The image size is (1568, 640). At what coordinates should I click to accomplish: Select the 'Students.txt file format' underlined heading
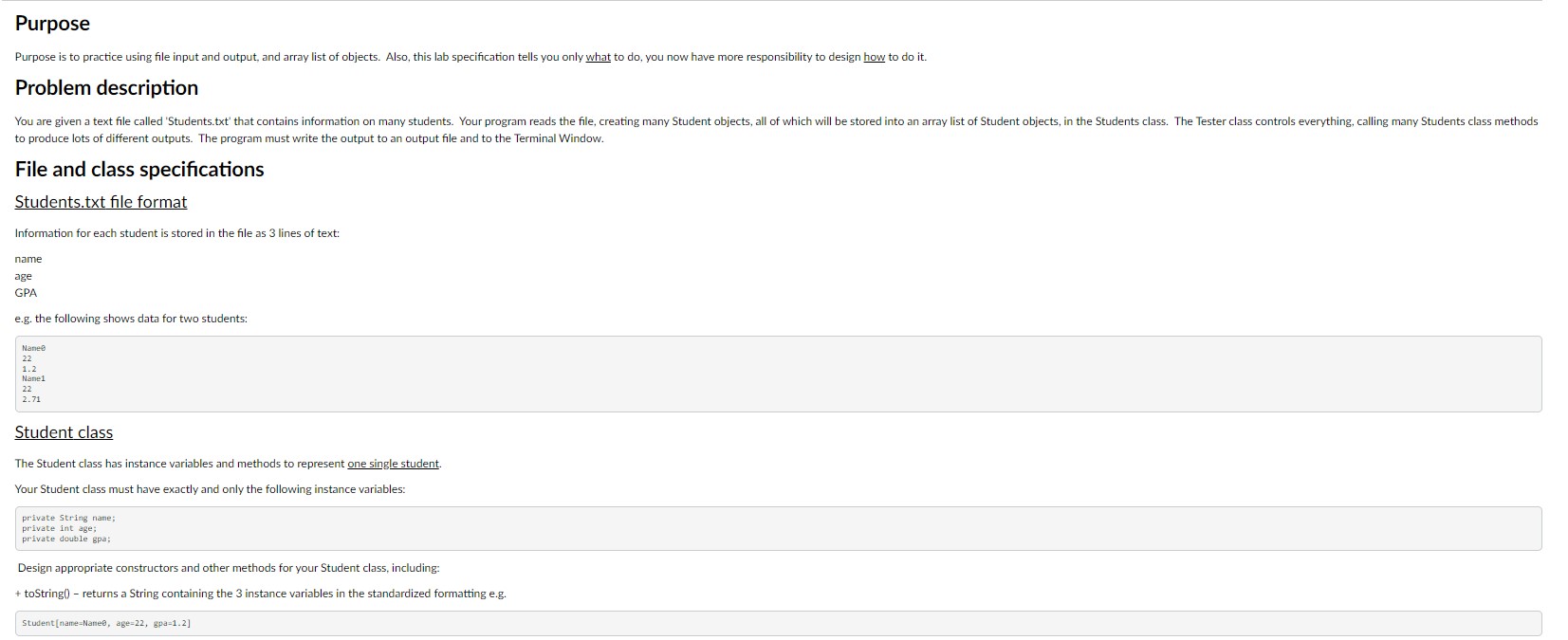click(101, 202)
